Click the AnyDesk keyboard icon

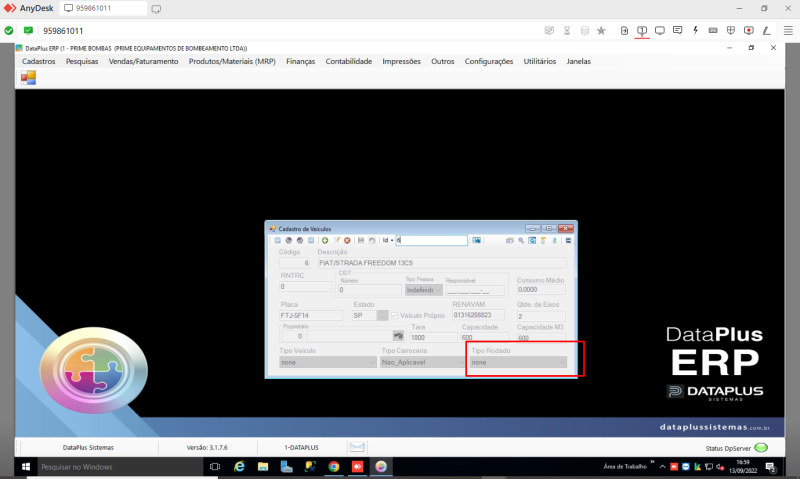713,31
